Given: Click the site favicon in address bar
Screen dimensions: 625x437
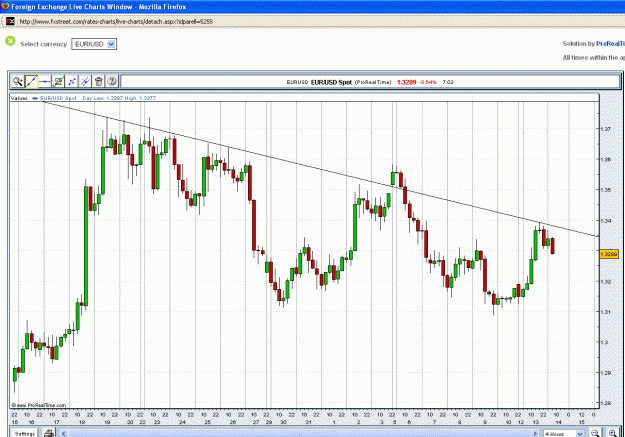Looking at the screenshot, I should 10,21.
